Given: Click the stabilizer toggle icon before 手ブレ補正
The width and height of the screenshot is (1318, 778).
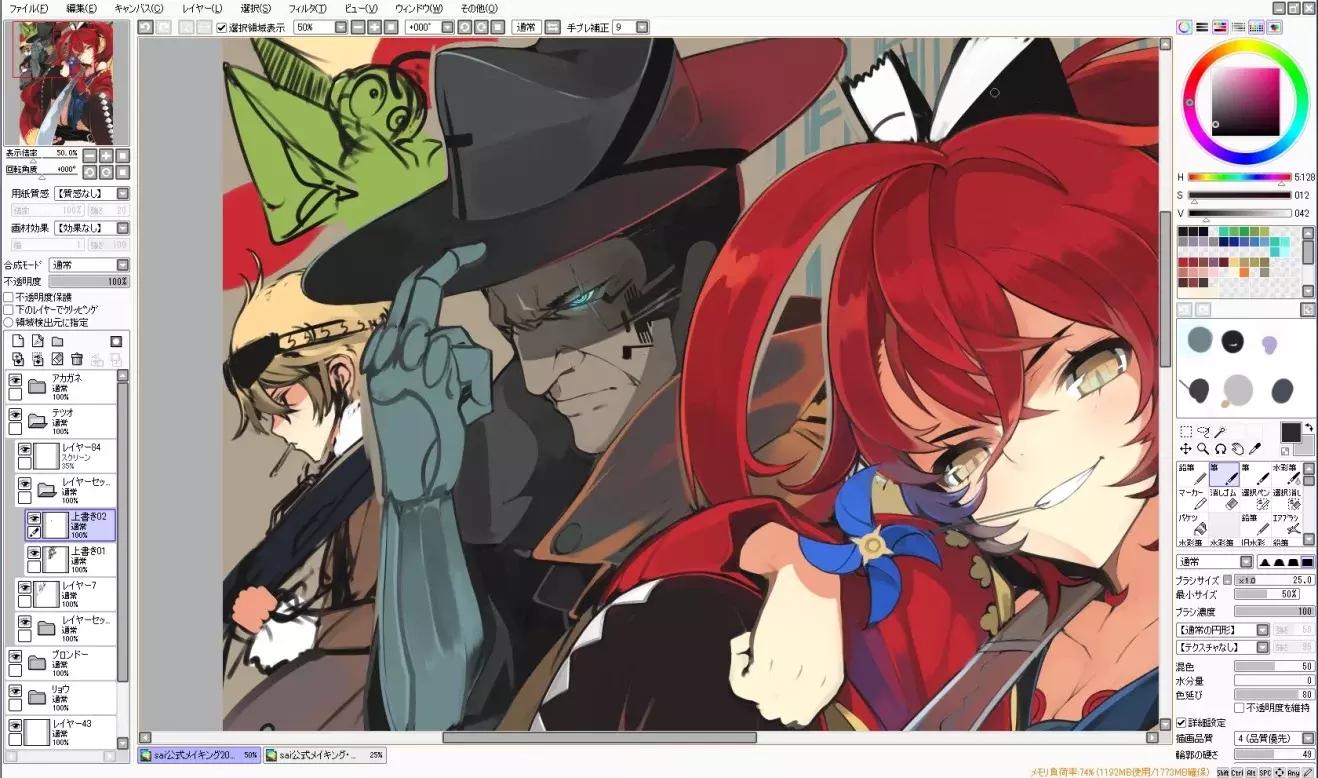Looking at the screenshot, I should coord(553,27).
